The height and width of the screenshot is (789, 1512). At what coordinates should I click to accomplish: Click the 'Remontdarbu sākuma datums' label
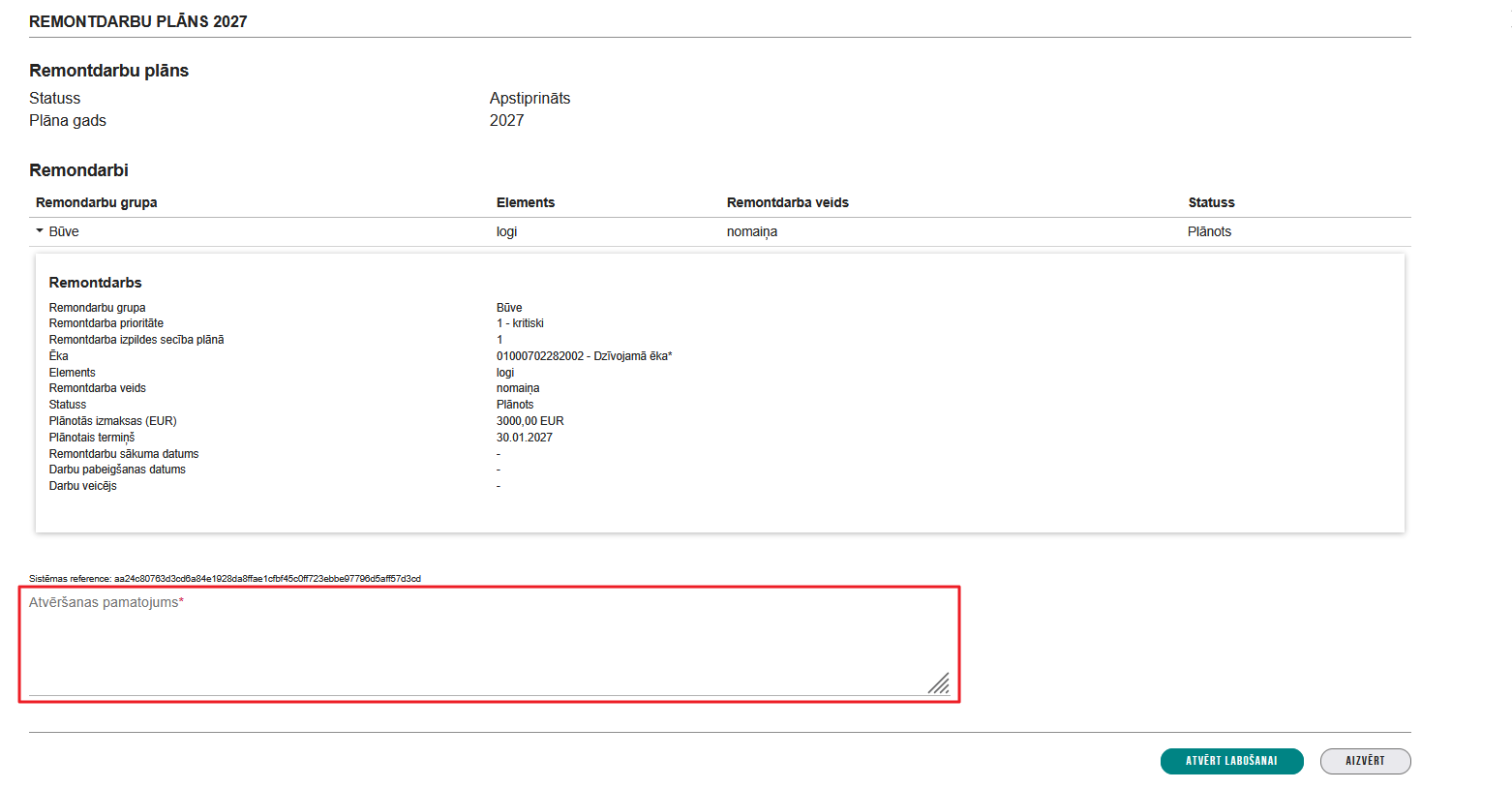[x=124, y=454]
